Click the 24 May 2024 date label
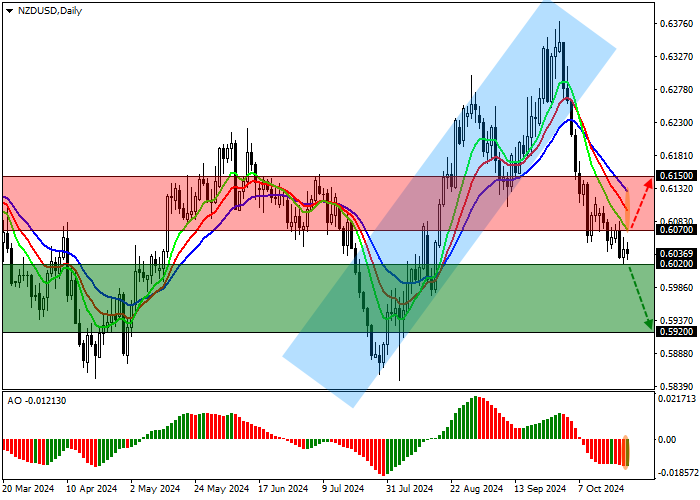 click(221, 489)
